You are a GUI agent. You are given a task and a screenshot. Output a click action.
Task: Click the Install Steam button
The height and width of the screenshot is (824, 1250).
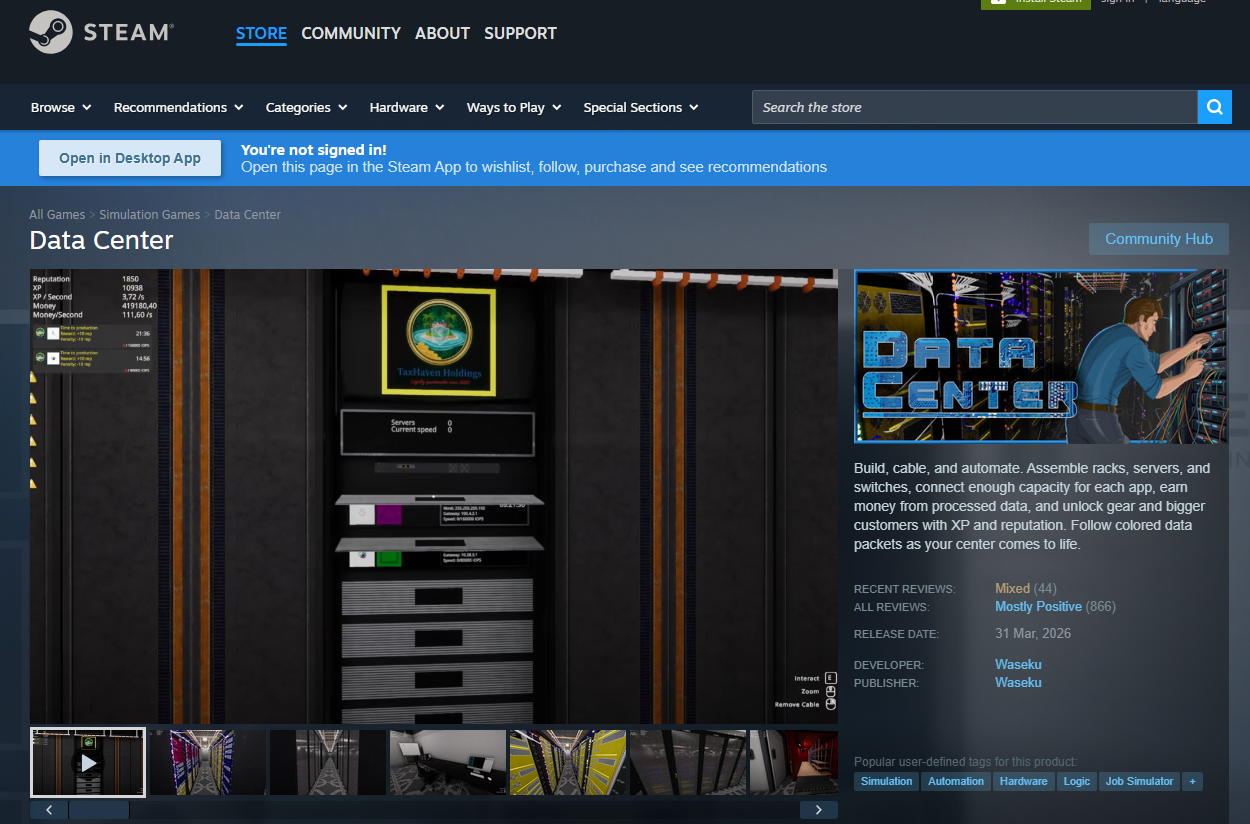[x=1035, y=3]
